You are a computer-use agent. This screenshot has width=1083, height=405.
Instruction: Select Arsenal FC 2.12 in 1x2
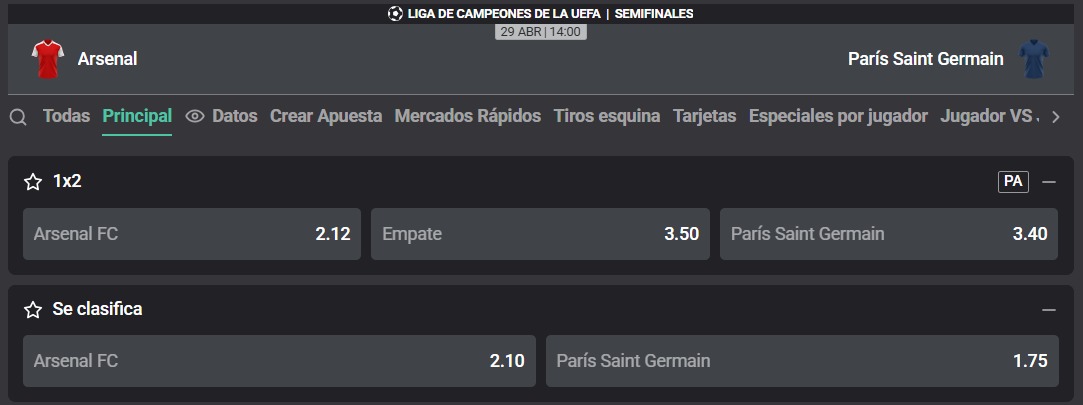[192, 234]
